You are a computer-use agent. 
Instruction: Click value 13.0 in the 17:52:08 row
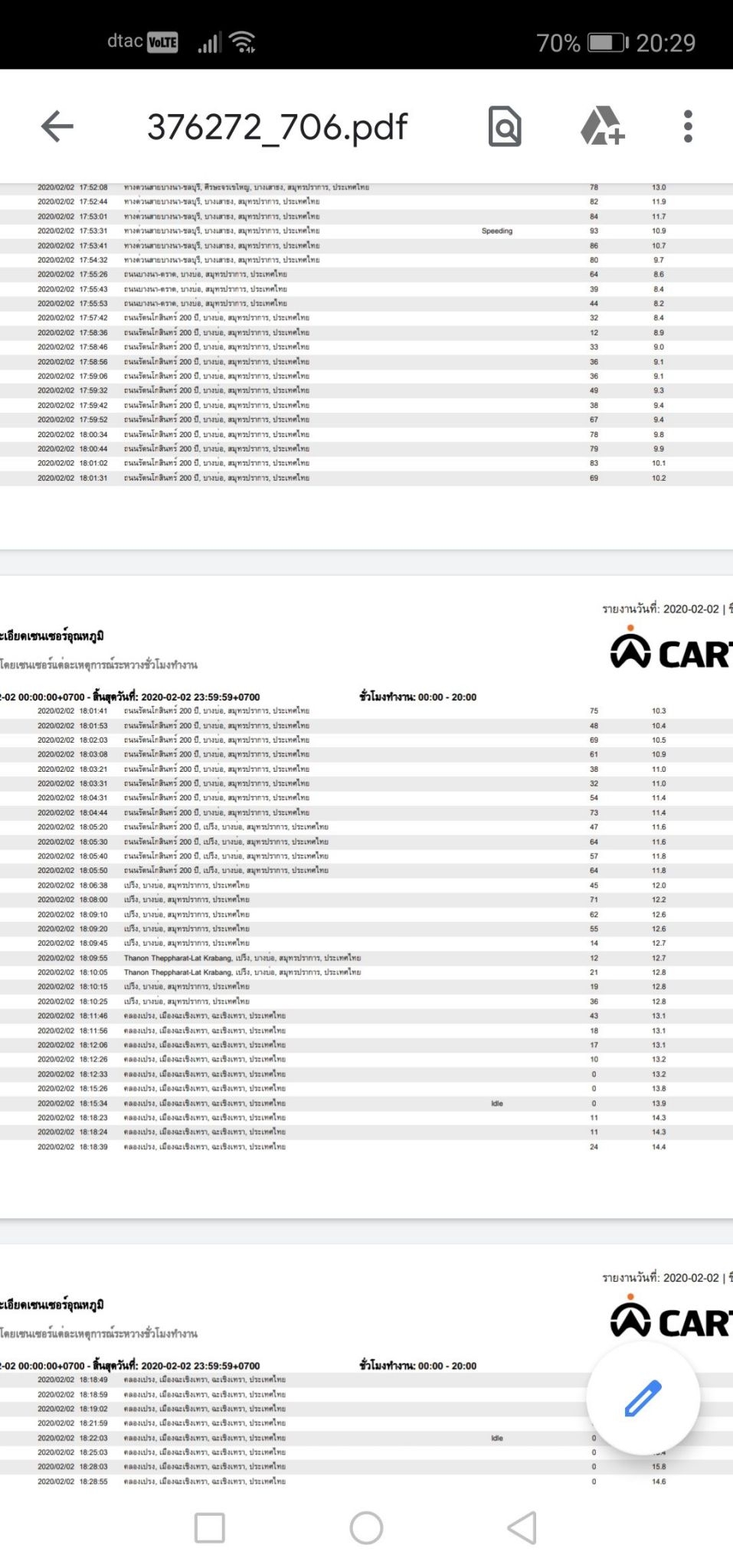(659, 187)
